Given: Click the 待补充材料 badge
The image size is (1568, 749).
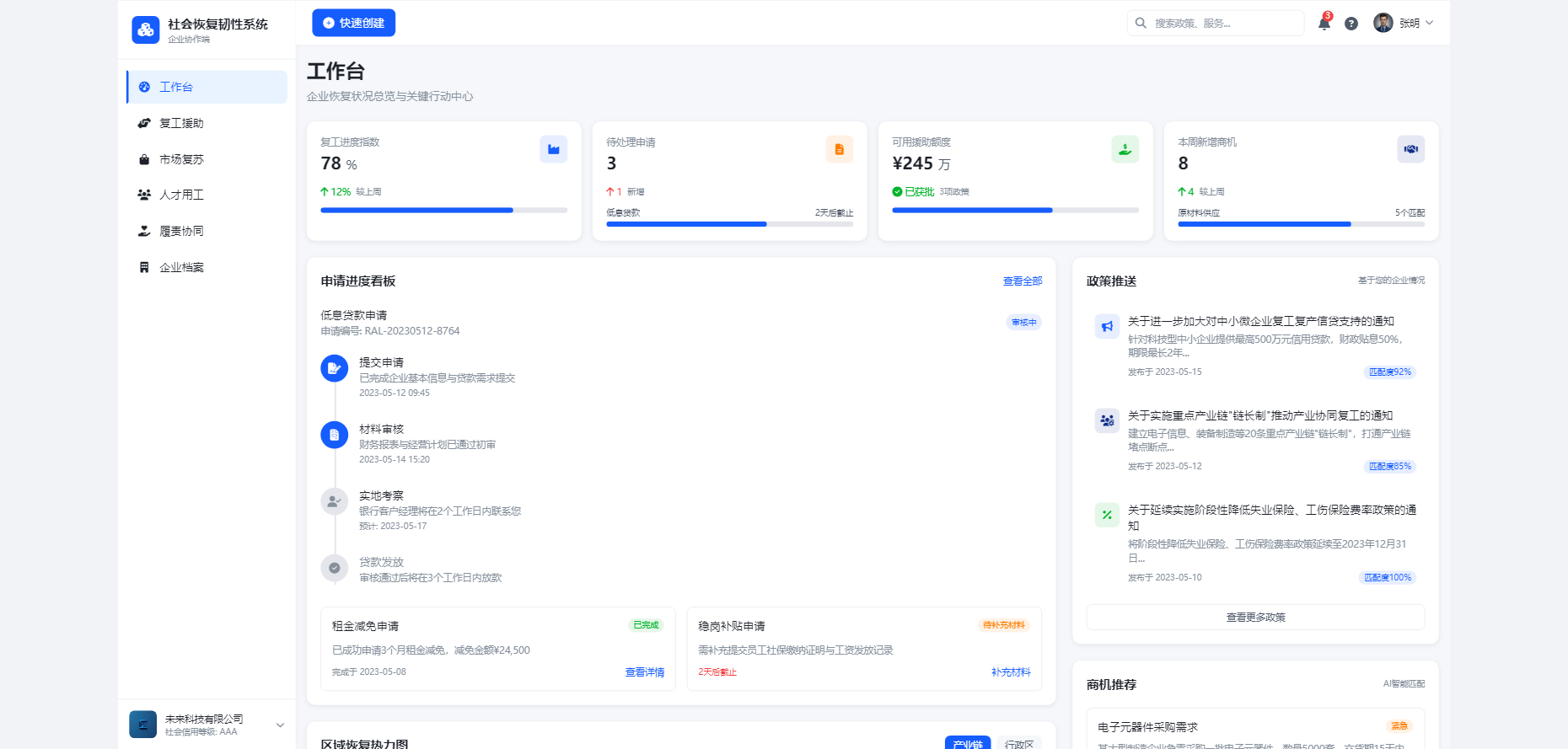Looking at the screenshot, I should tap(1004, 625).
